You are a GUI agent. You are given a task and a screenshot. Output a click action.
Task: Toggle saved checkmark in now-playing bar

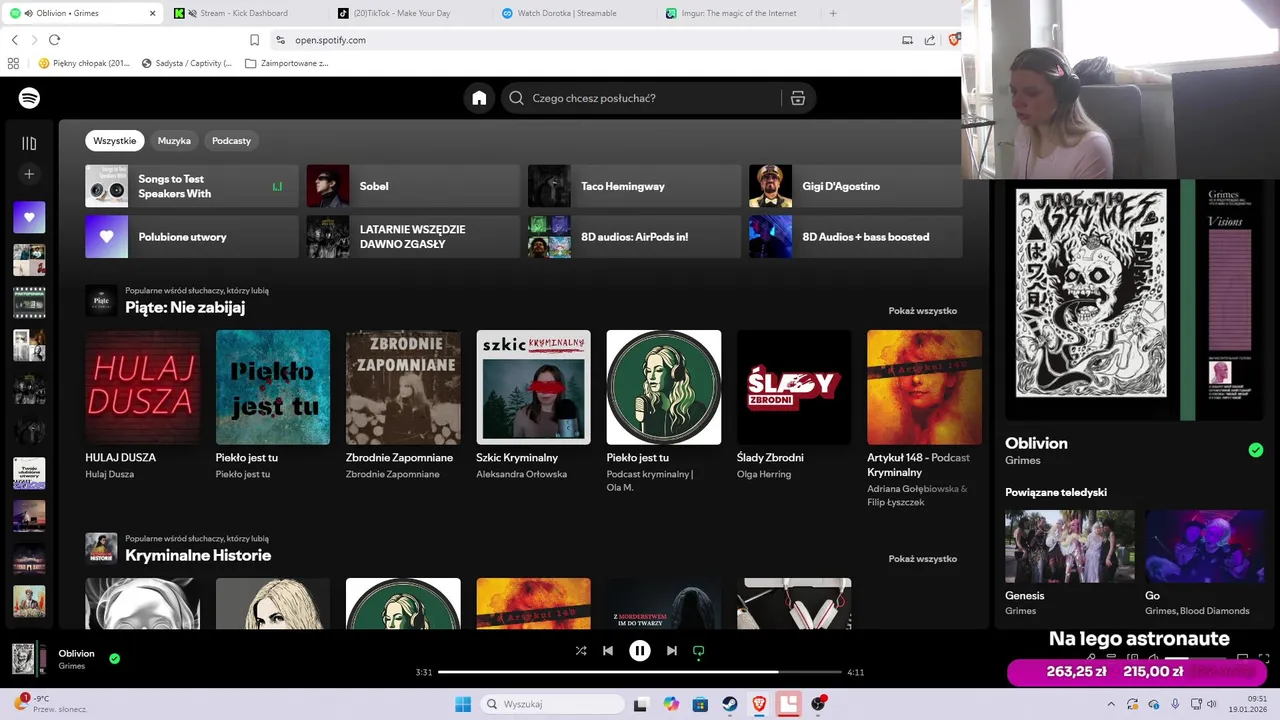(x=114, y=659)
